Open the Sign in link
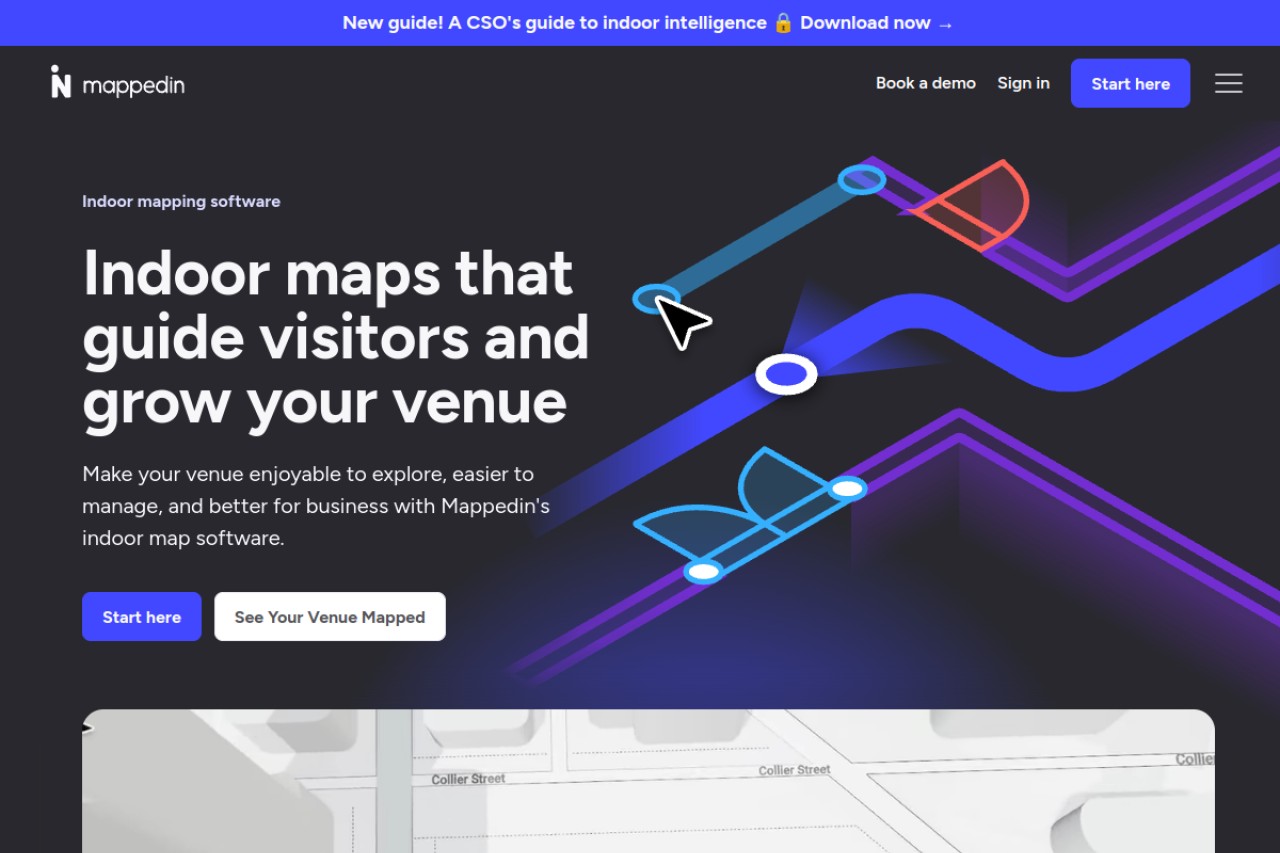Screen dimensions: 1280x853 pyautogui.click(x=1023, y=83)
